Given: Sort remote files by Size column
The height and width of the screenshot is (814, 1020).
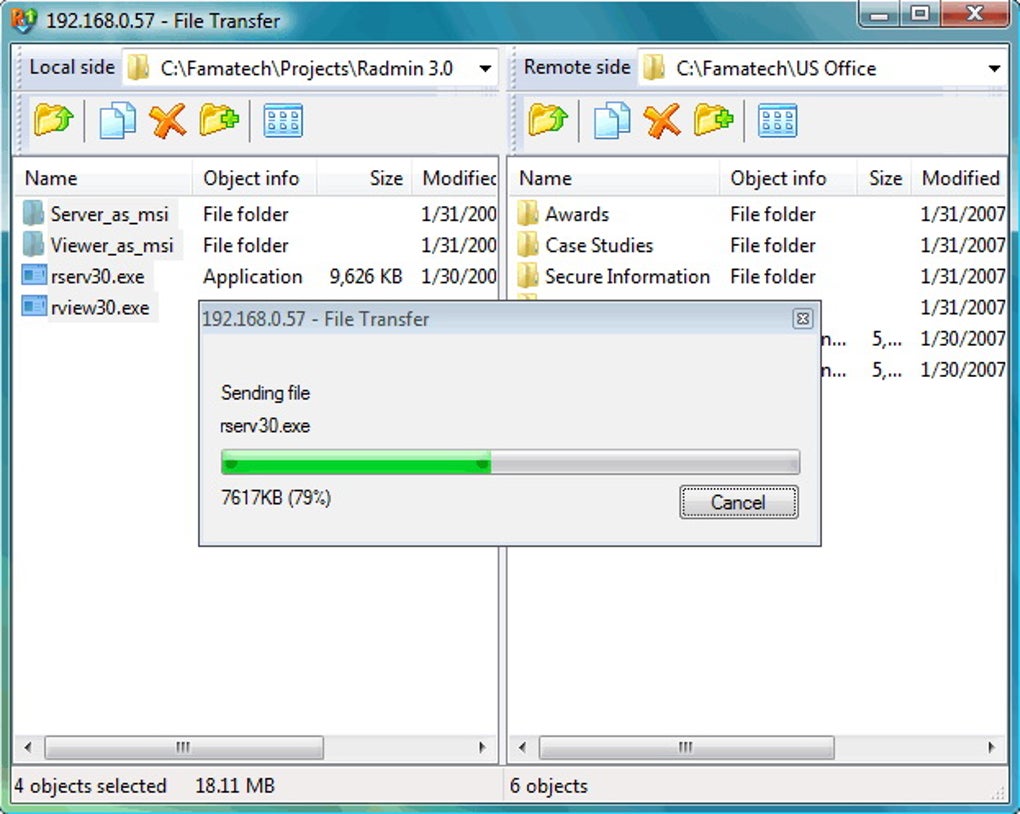Looking at the screenshot, I should pyautogui.click(x=885, y=178).
